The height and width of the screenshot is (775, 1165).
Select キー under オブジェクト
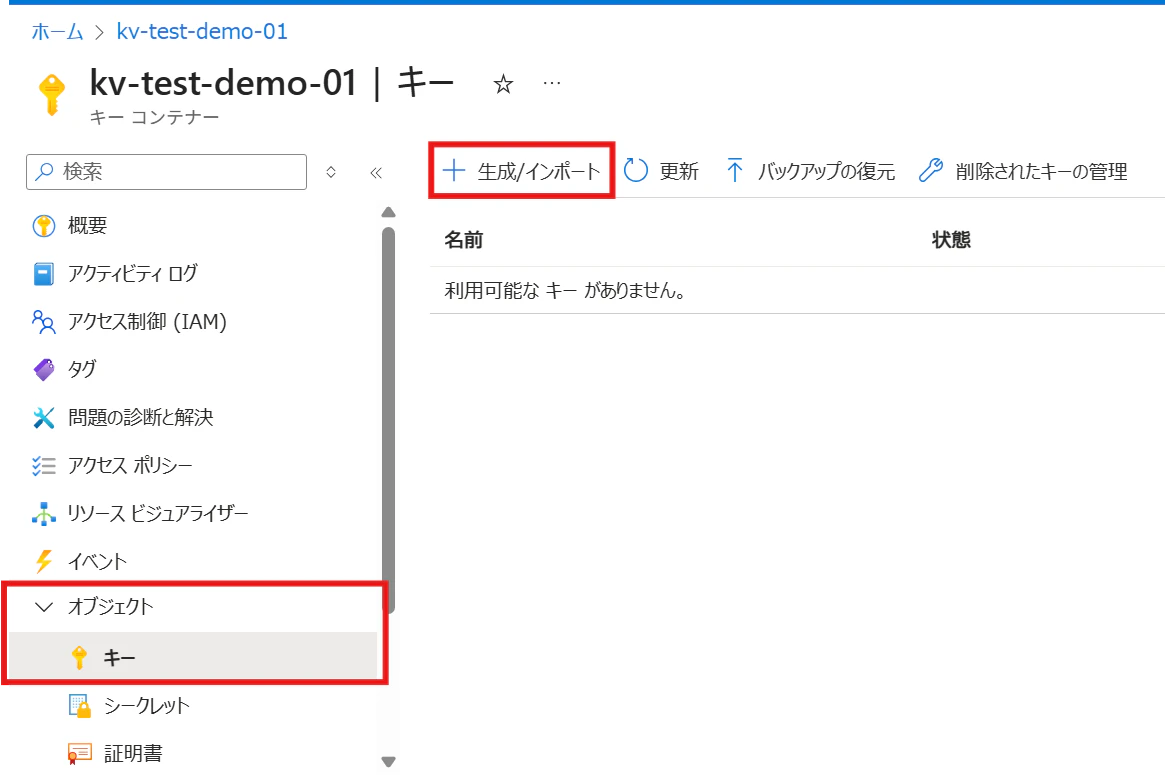(192, 657)
